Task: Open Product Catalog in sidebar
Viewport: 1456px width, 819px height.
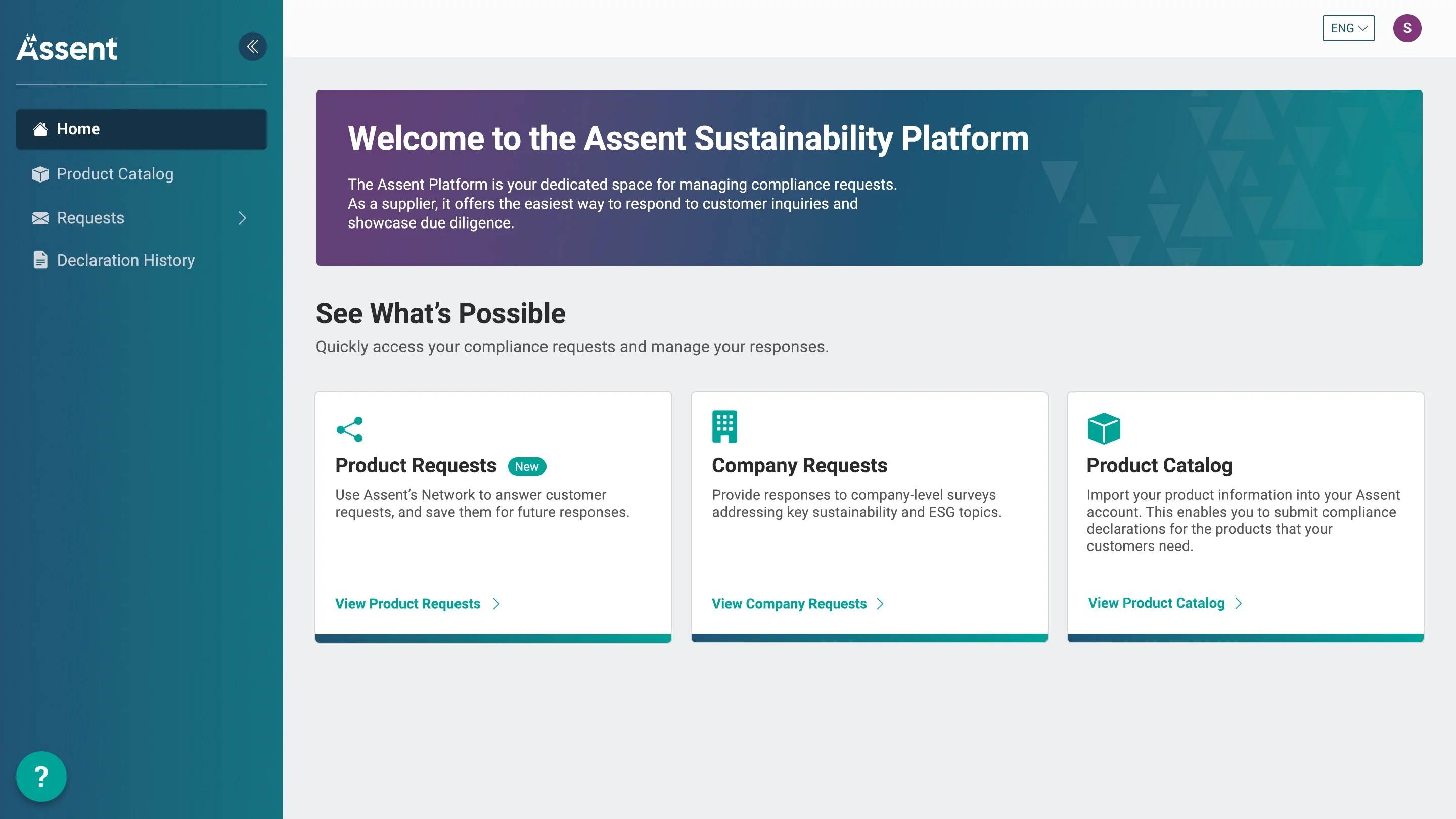Action: [115, 174]
